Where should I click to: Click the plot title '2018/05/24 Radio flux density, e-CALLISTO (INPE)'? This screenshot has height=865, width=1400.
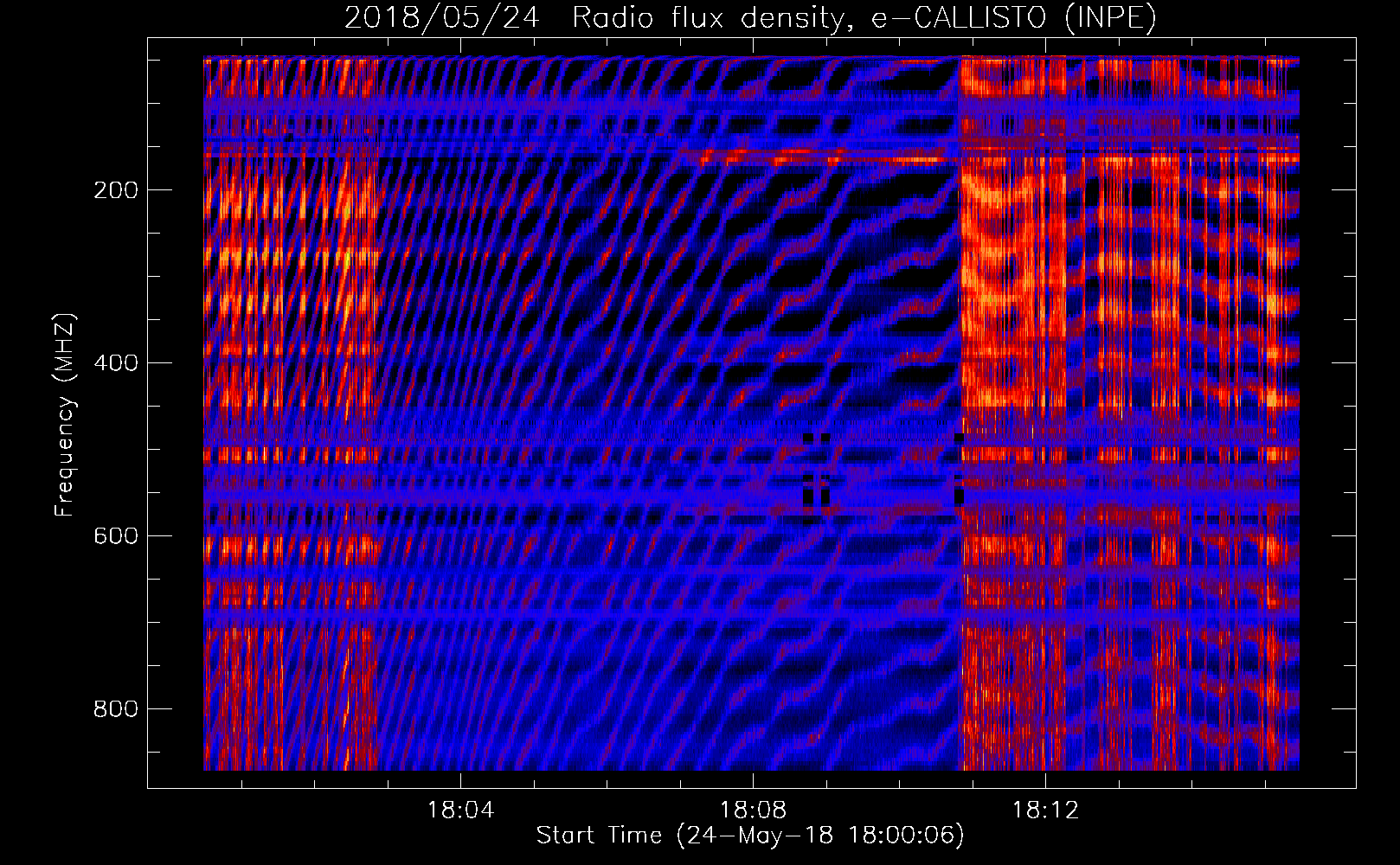tap(750, 17)
